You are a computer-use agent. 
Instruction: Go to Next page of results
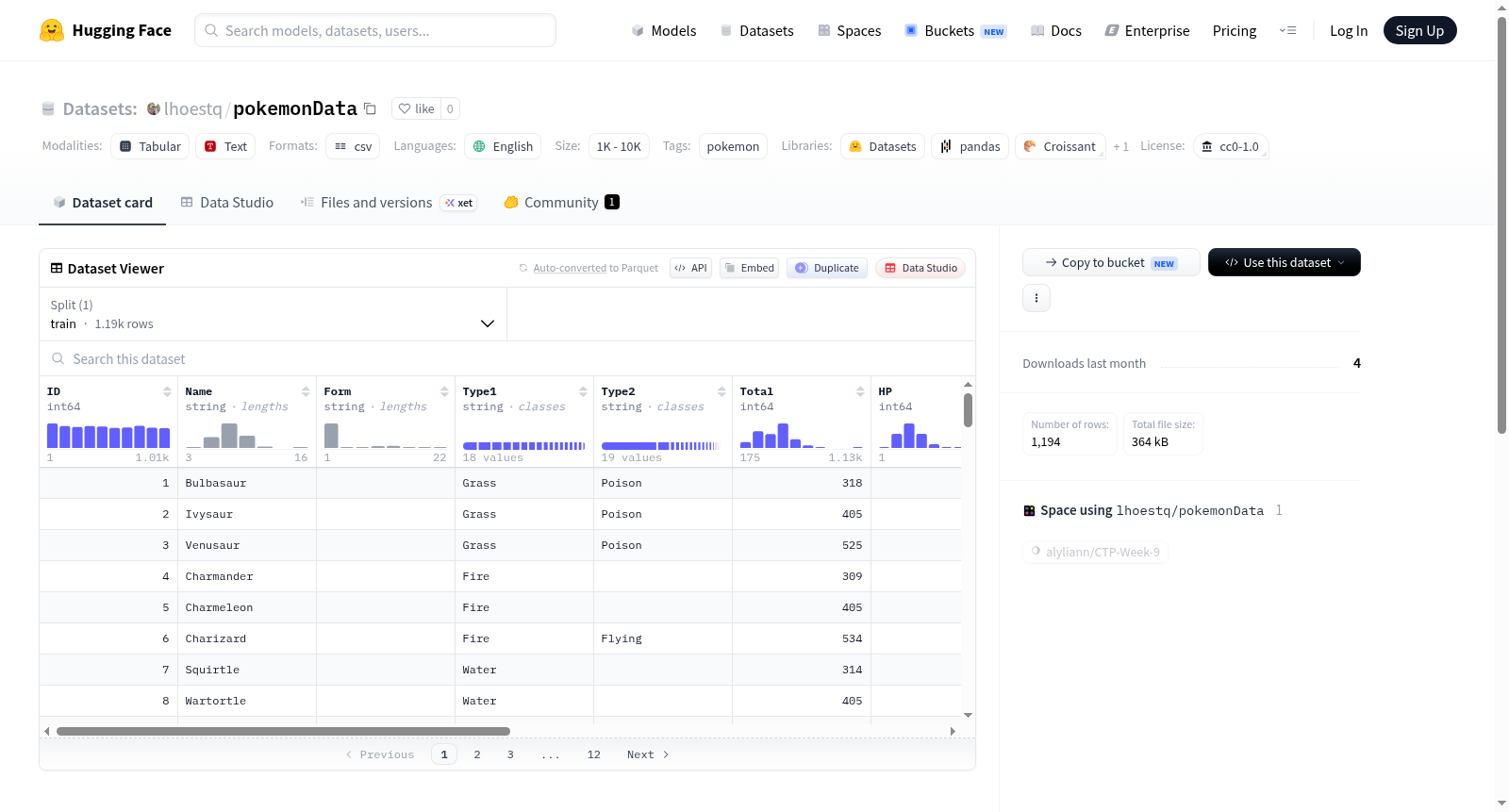pyautogui.click(x=648, y=754)
